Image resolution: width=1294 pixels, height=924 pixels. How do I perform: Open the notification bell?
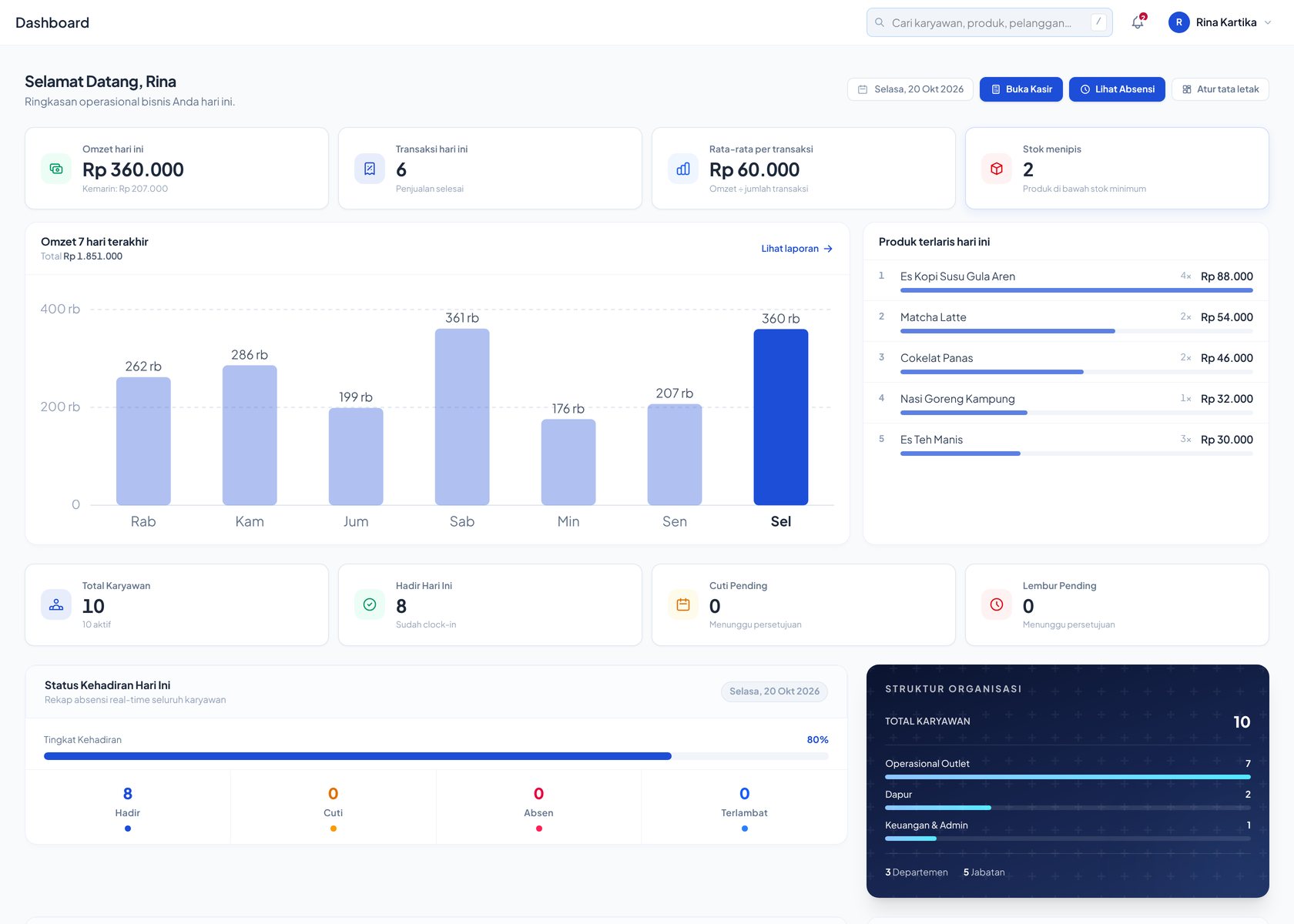[x=1138, y=22]
